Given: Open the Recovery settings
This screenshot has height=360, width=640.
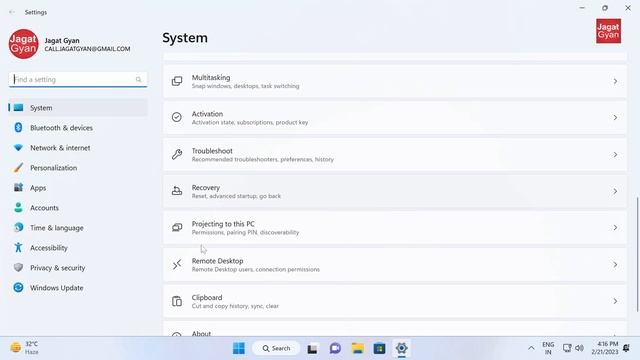Looking at the screenshot, I should (x=395, y=191).
